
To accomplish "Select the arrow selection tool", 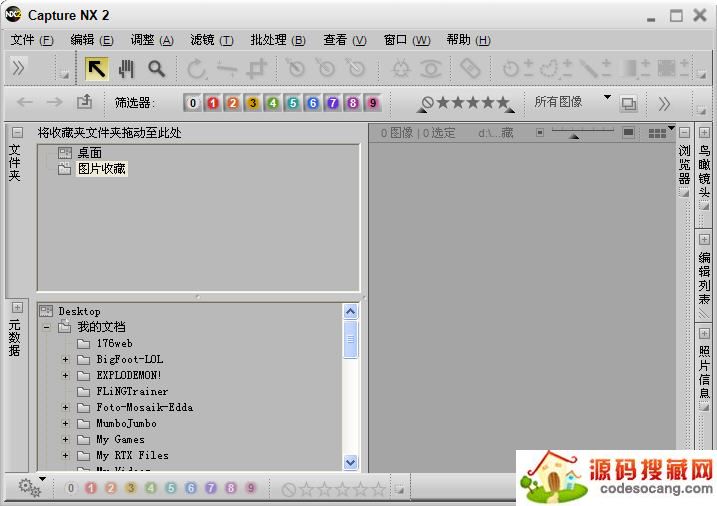I will 96,68.
